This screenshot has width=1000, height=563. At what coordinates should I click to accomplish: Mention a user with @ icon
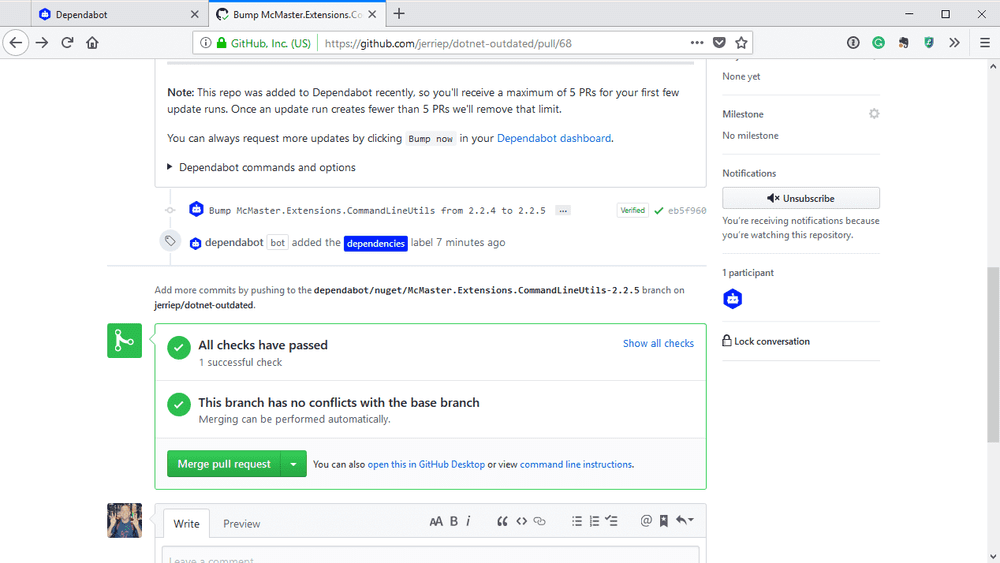tap(646, 521)
